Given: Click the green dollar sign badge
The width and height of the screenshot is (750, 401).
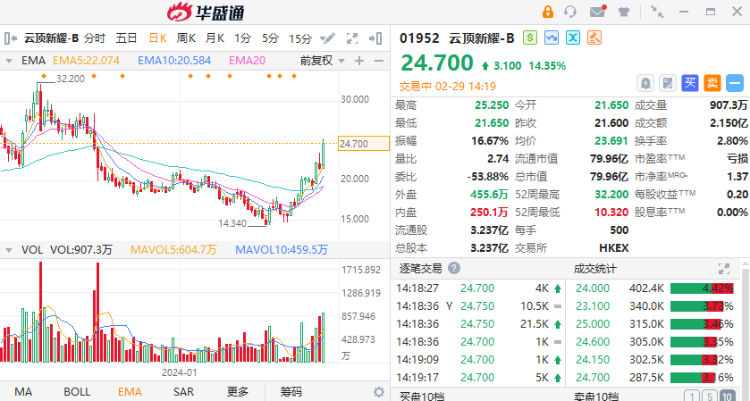Looking at the screenshot, I should click(x=529, y=38).
